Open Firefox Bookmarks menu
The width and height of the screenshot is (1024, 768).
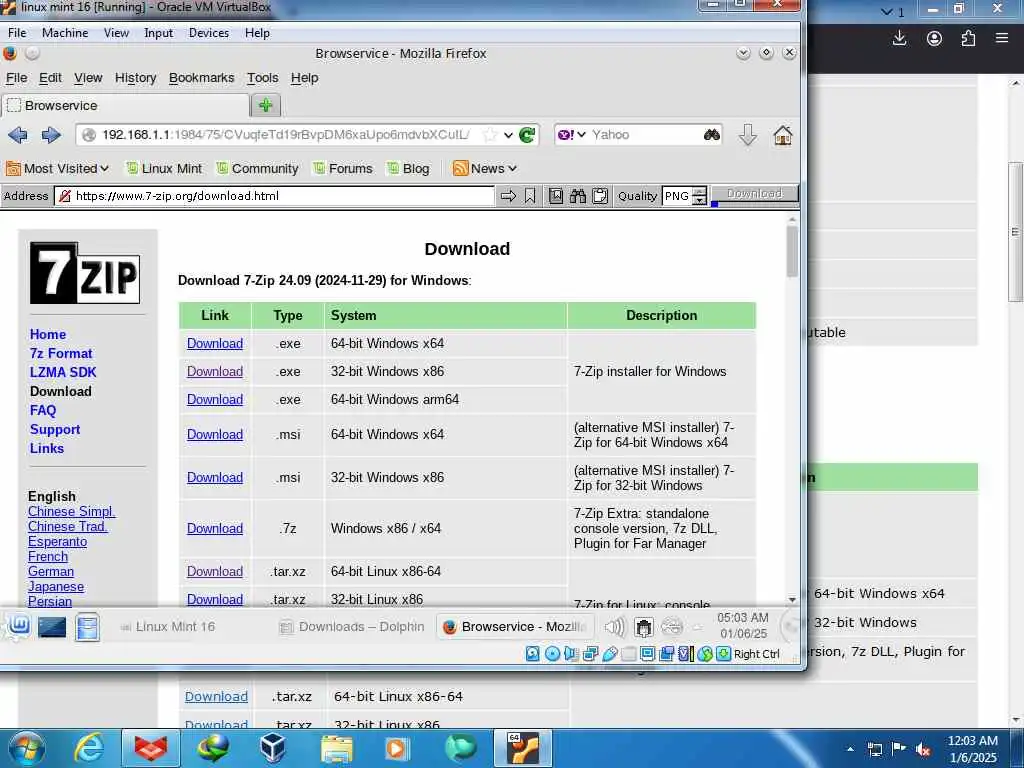(201, 78)
